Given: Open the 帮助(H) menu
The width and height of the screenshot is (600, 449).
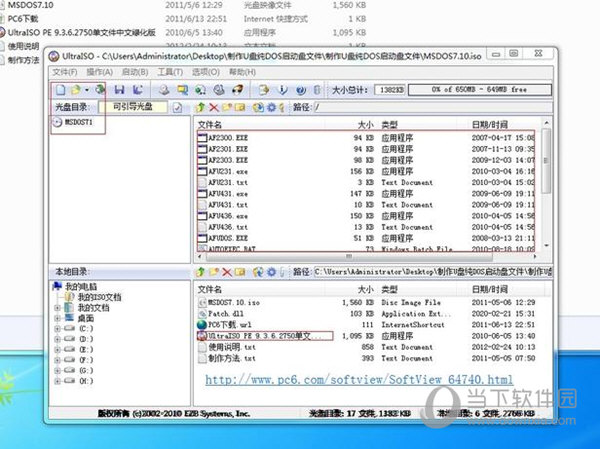Looking at the screenshot, I should pos(242,72).
